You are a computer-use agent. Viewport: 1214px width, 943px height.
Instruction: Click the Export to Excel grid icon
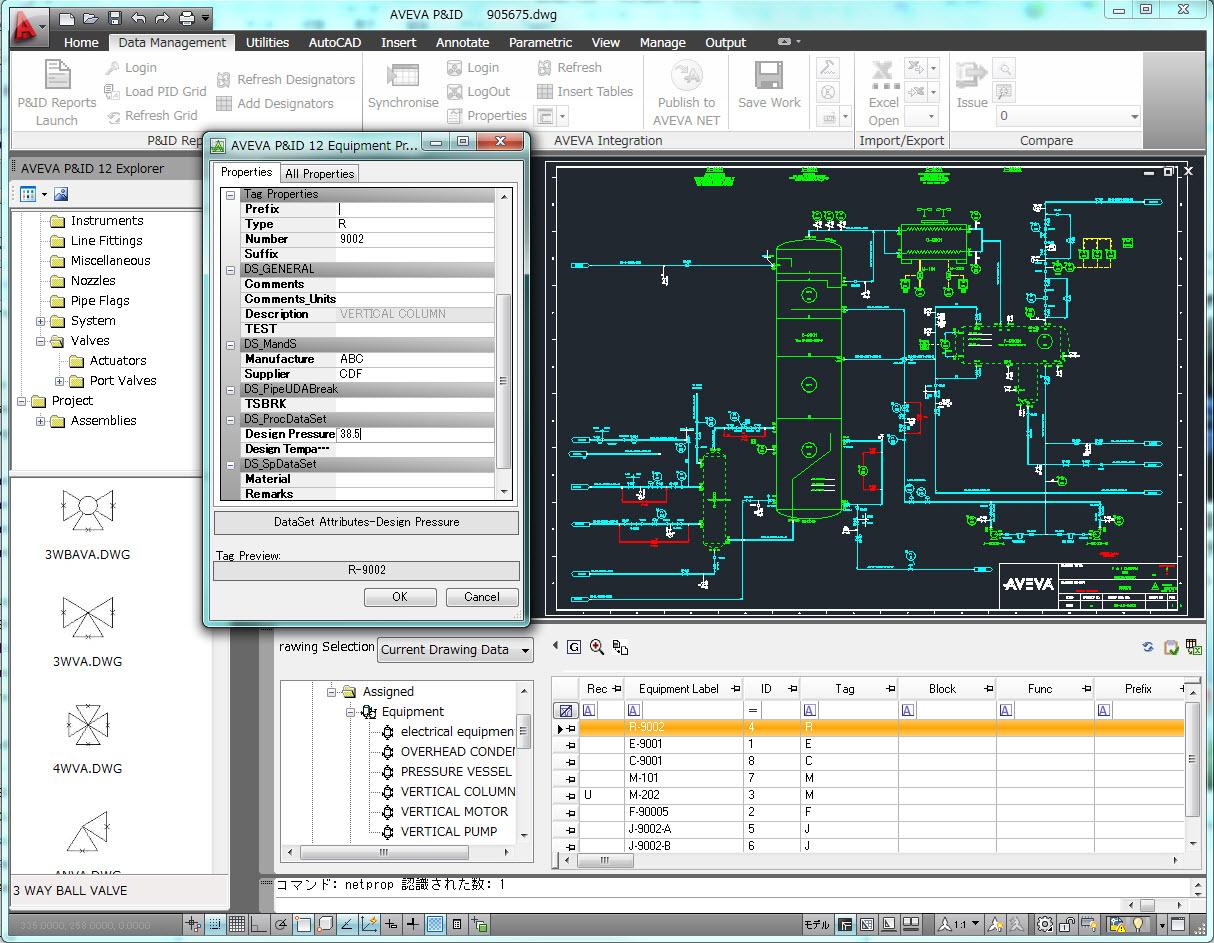tap(1194, 647)
